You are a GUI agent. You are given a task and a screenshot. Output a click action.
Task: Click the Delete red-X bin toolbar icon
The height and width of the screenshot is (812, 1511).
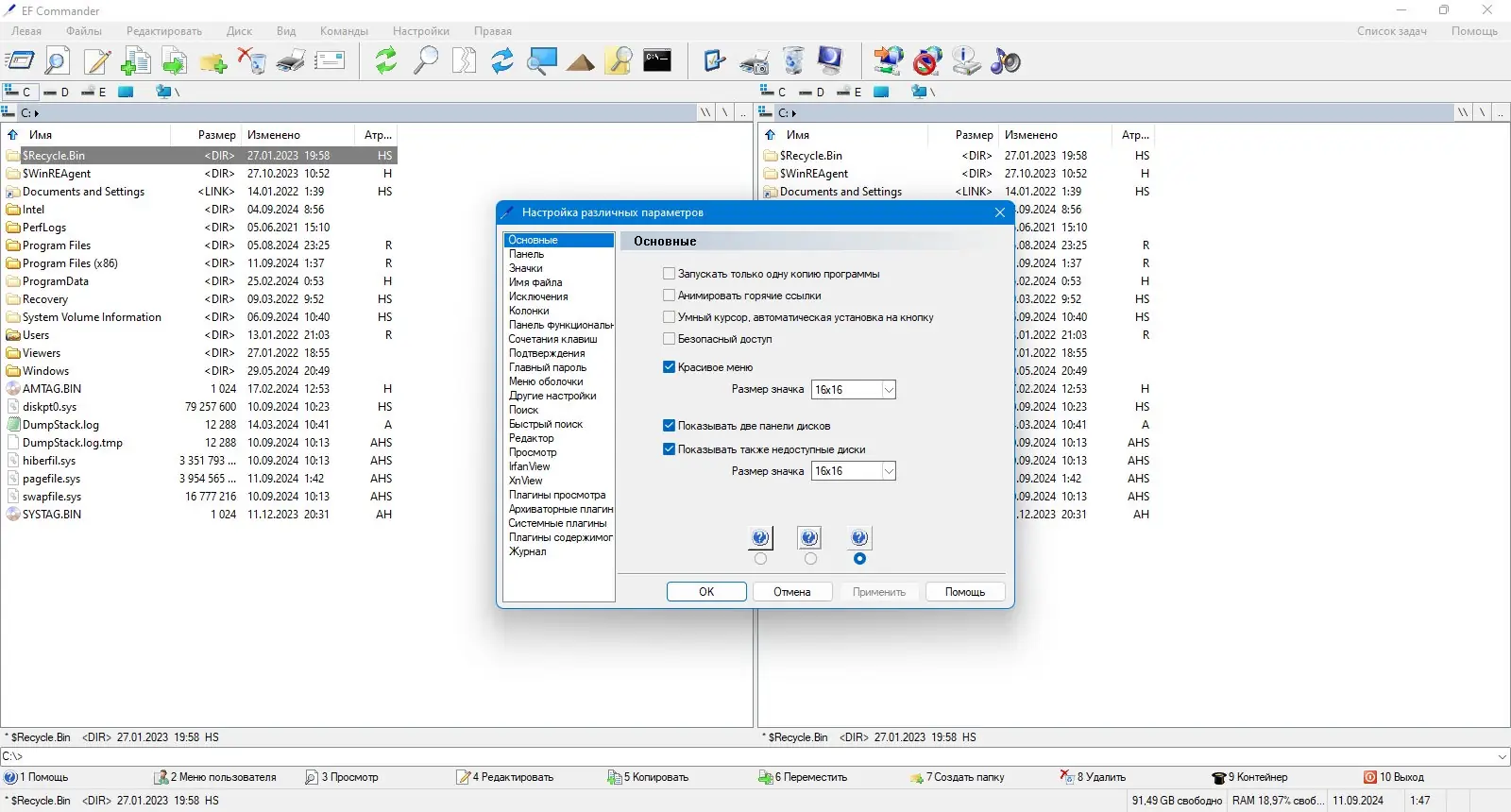(x=252, y=61)
